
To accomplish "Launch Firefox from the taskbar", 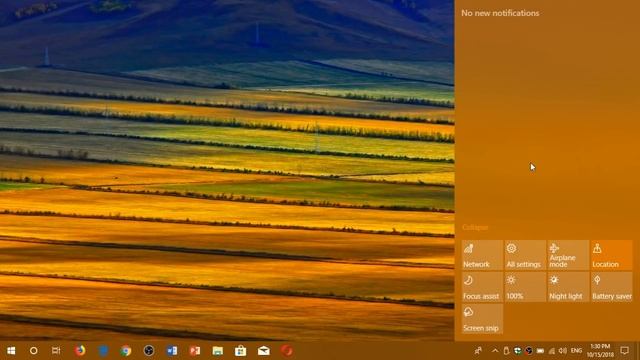I will [80, 351].
